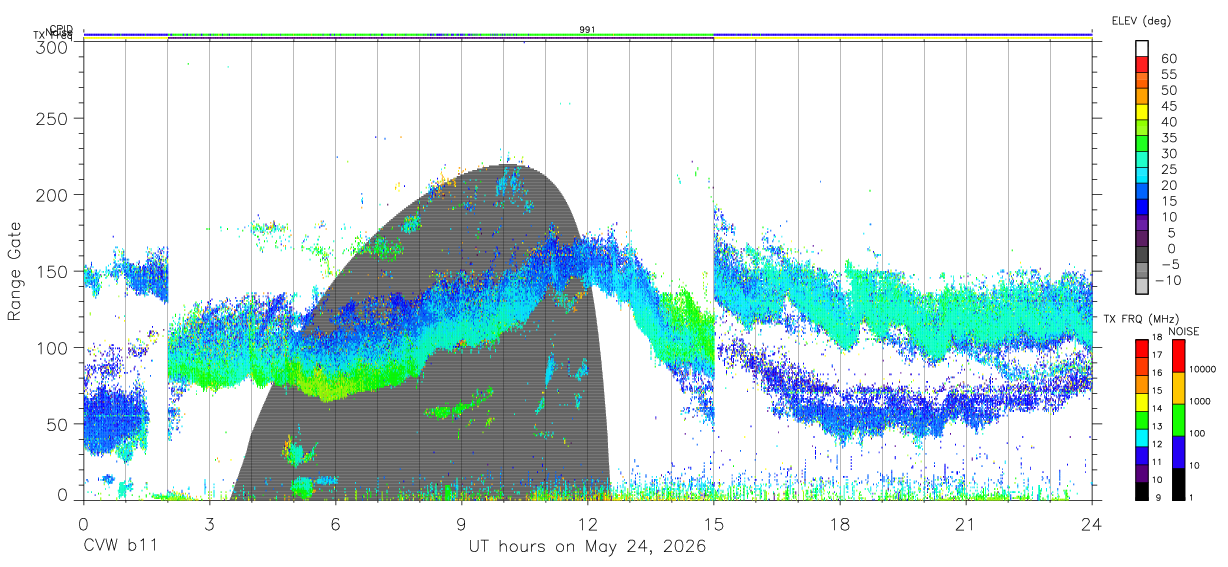Click the black 1–10 swatch in the NOISE colorbar
This screenshot has height=567, width=1228.
point(1177,484)
